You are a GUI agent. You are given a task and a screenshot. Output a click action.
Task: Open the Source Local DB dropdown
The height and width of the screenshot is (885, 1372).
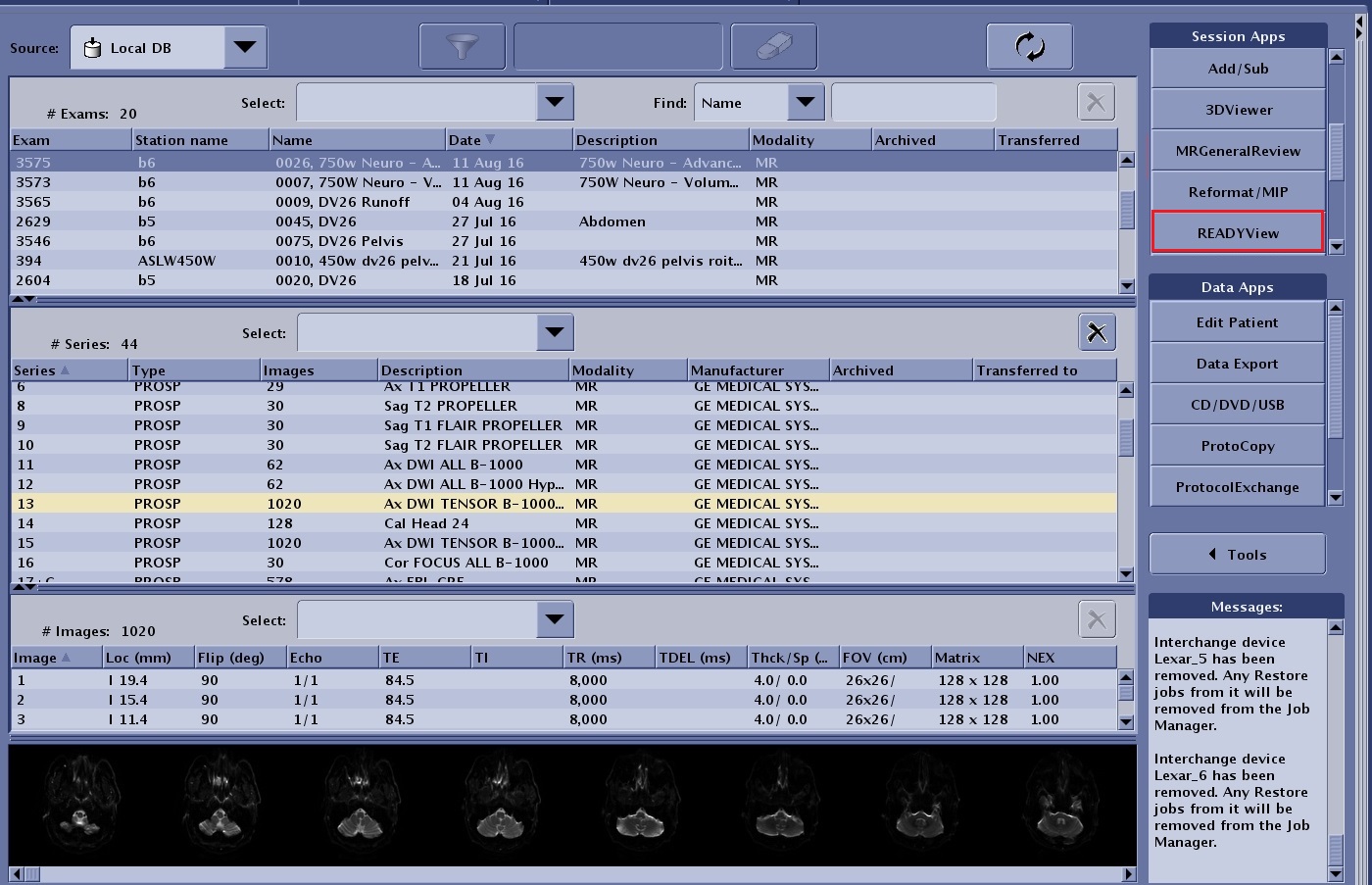pyautogui.click(x=245, y=47)
